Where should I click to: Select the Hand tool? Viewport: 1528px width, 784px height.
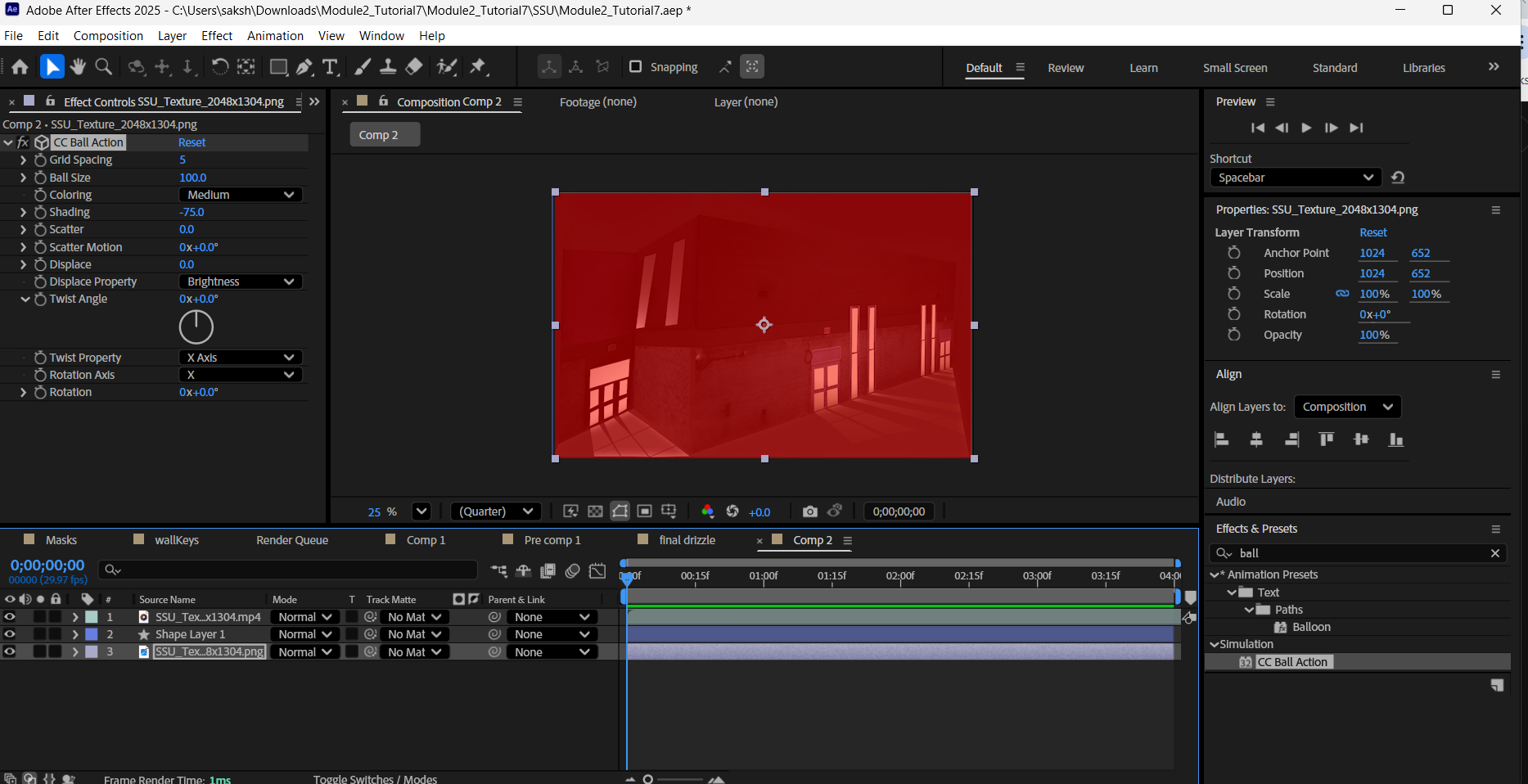78,66
